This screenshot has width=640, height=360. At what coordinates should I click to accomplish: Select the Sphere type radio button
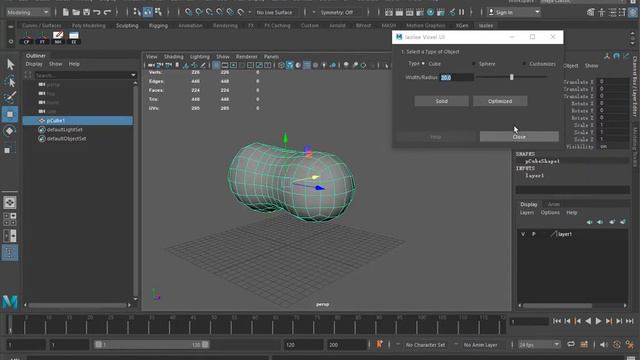(473, 64)
